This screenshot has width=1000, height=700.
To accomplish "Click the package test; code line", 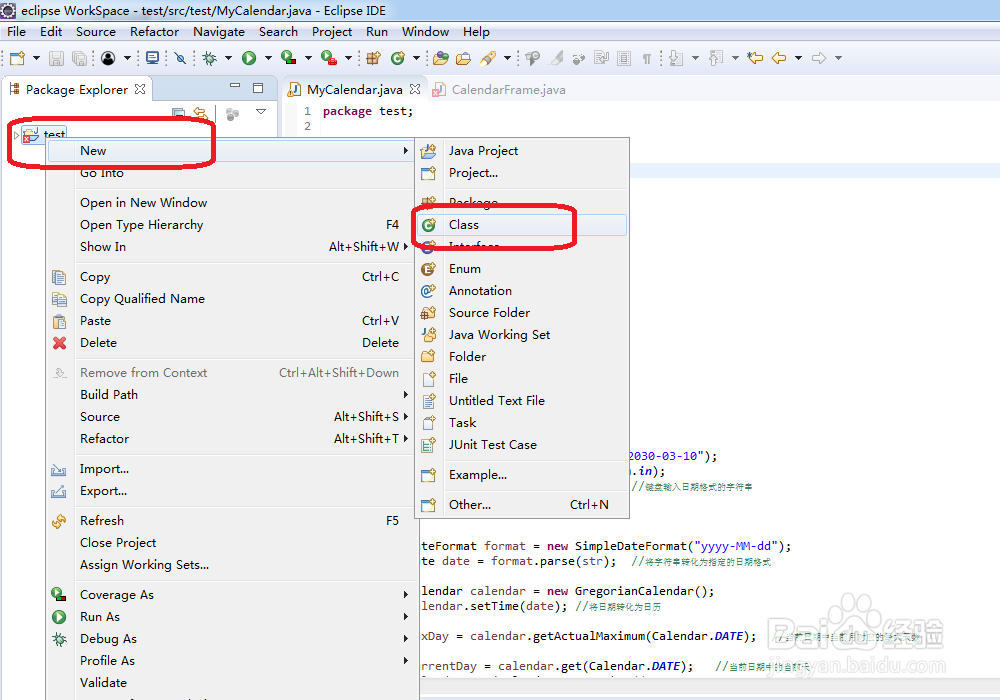I will (368, 111).
